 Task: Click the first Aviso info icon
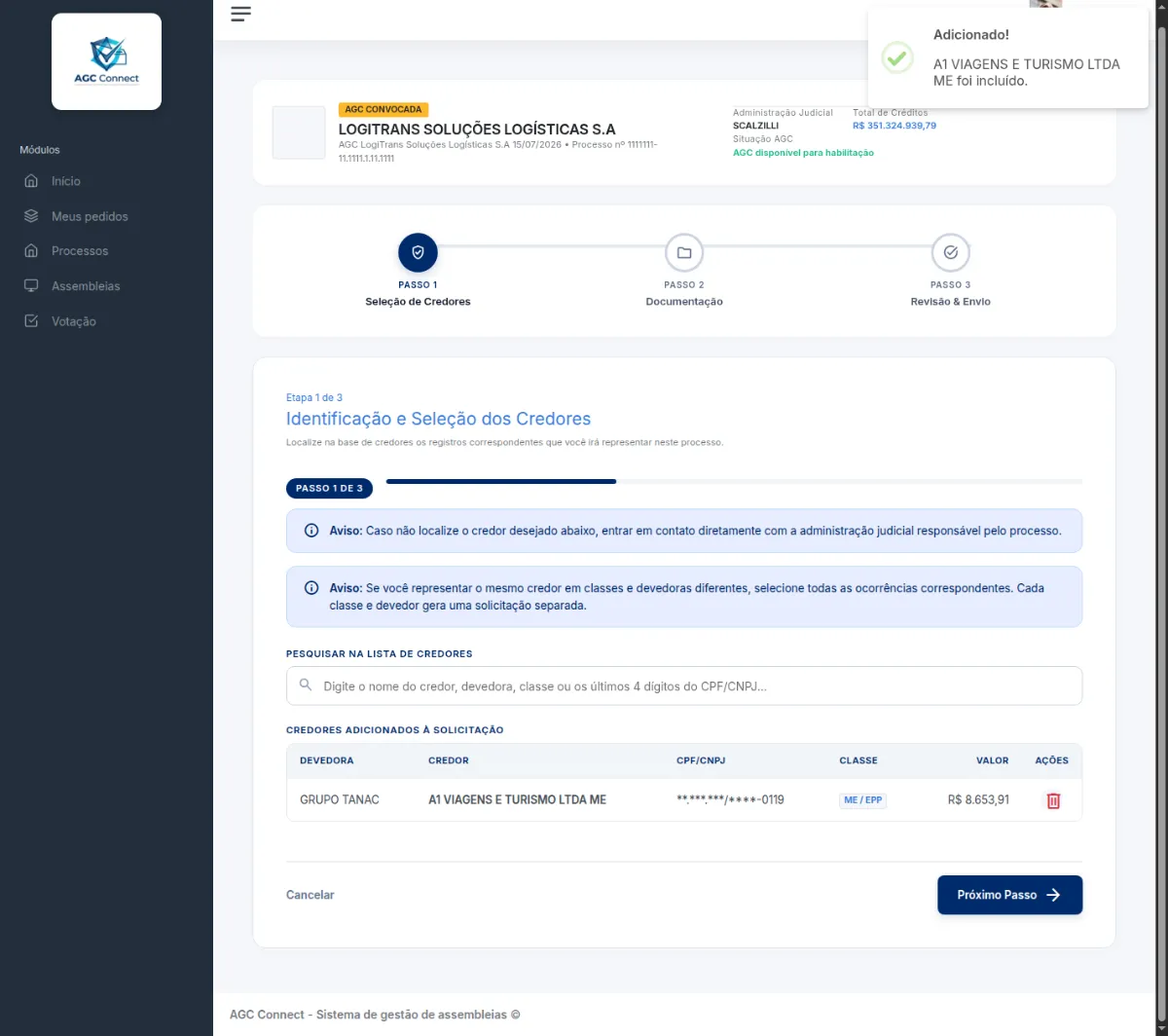pyautogui.click(x=311, y=531)
